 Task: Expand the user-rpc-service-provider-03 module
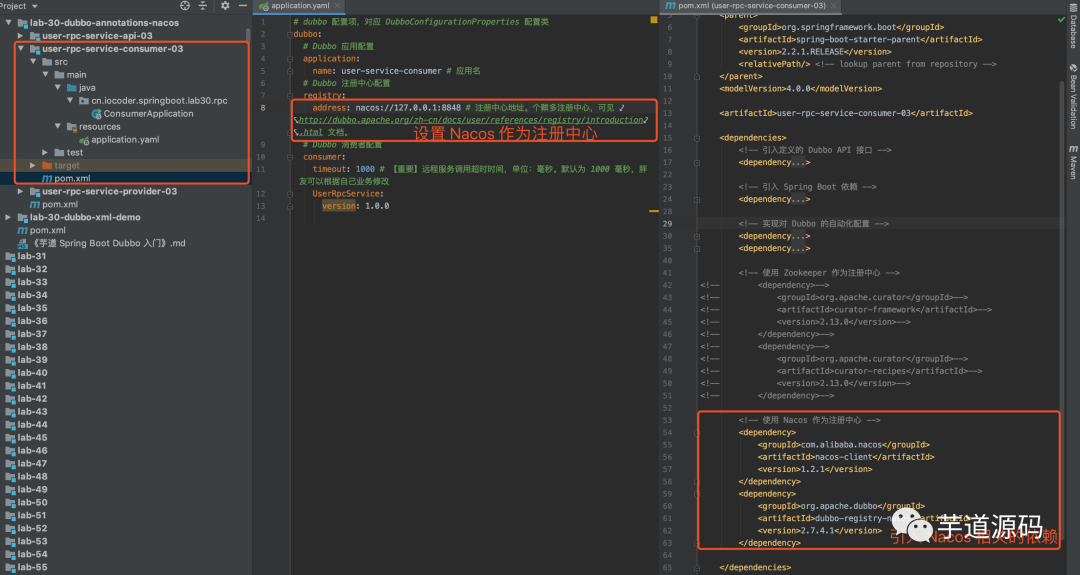pyautogui.click(x=21, y=191)
